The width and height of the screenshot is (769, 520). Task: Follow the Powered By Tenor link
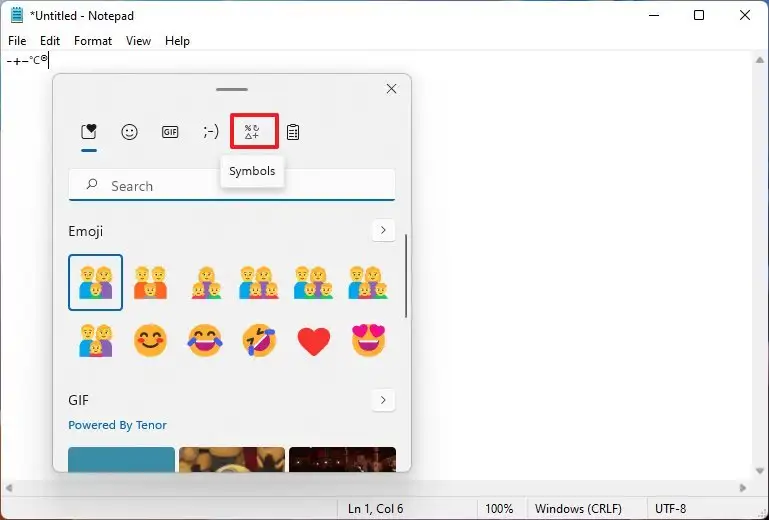click(x=117, y=425)
